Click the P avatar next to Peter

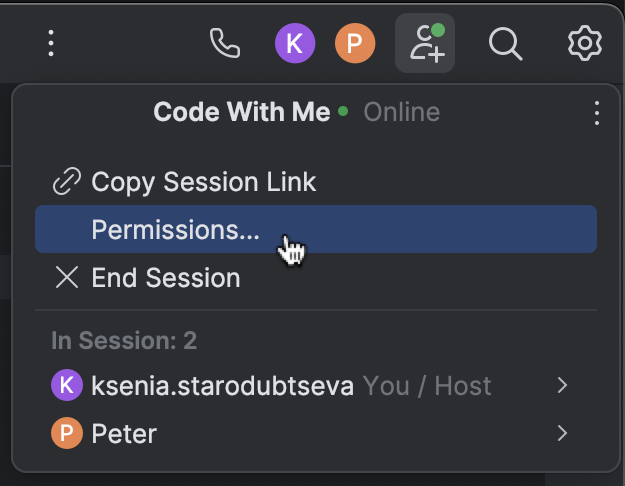[67, 433]
